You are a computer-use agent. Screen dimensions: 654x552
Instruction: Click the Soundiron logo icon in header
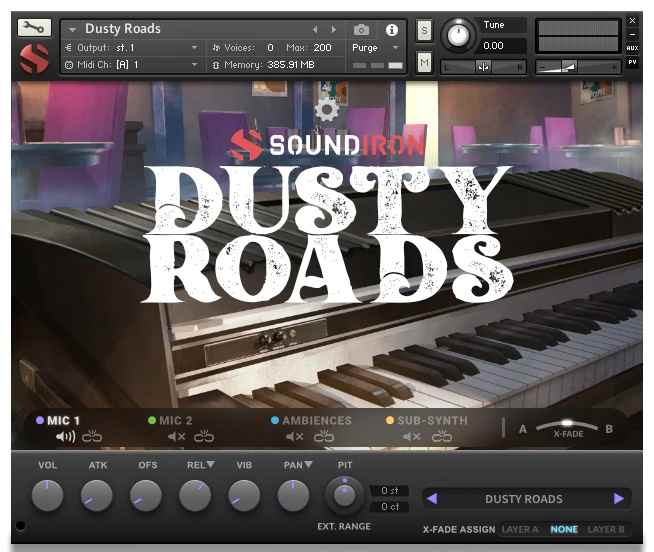point(33,58)
